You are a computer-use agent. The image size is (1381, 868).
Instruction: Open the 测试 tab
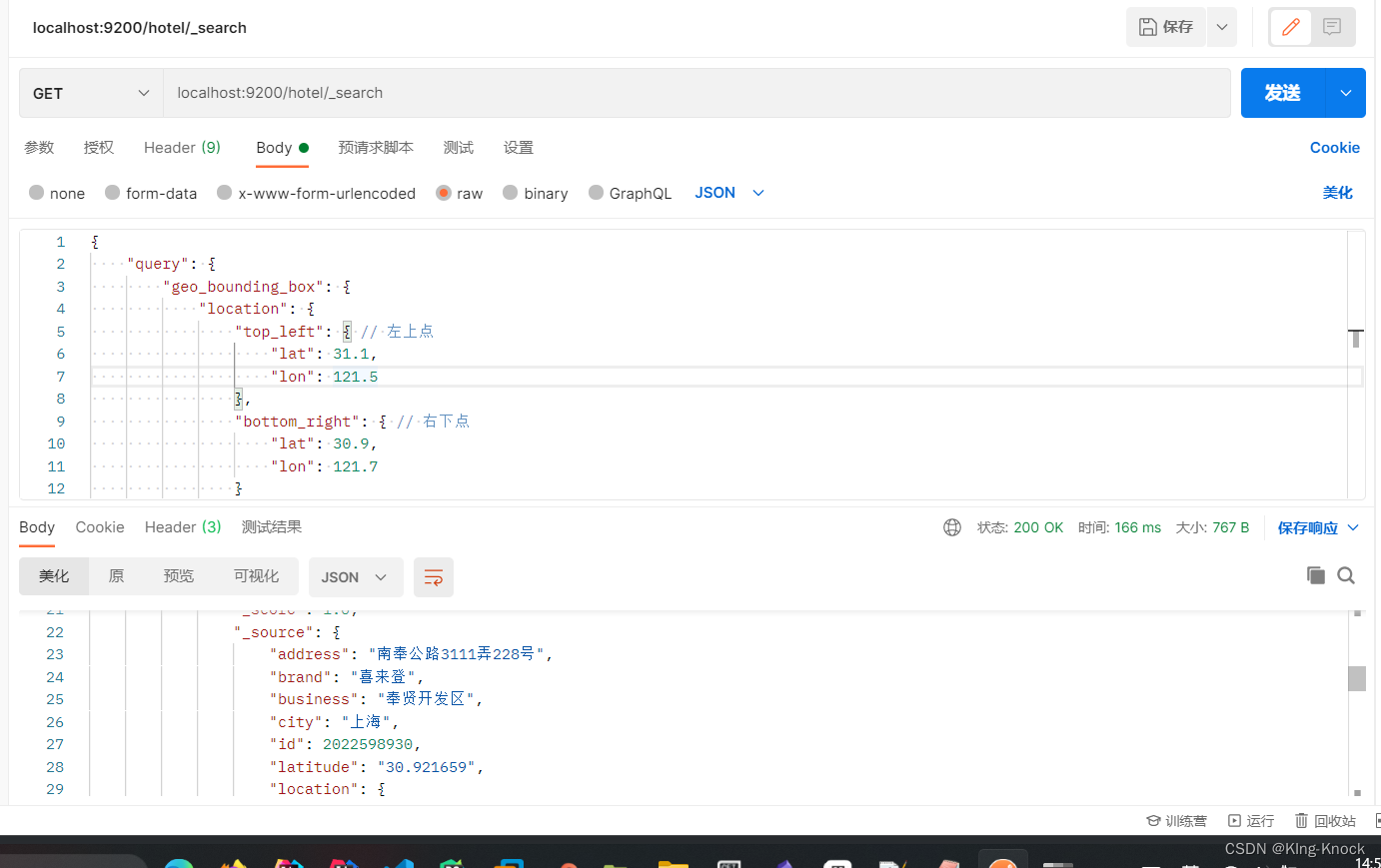click(x=459, y=148)
